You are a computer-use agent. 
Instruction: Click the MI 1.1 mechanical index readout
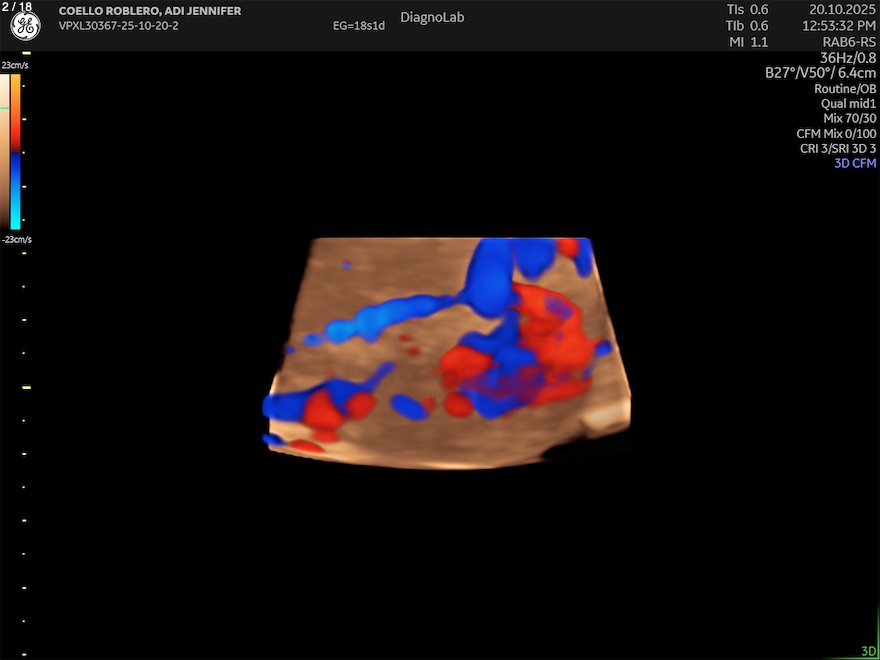tap(747, 42)
